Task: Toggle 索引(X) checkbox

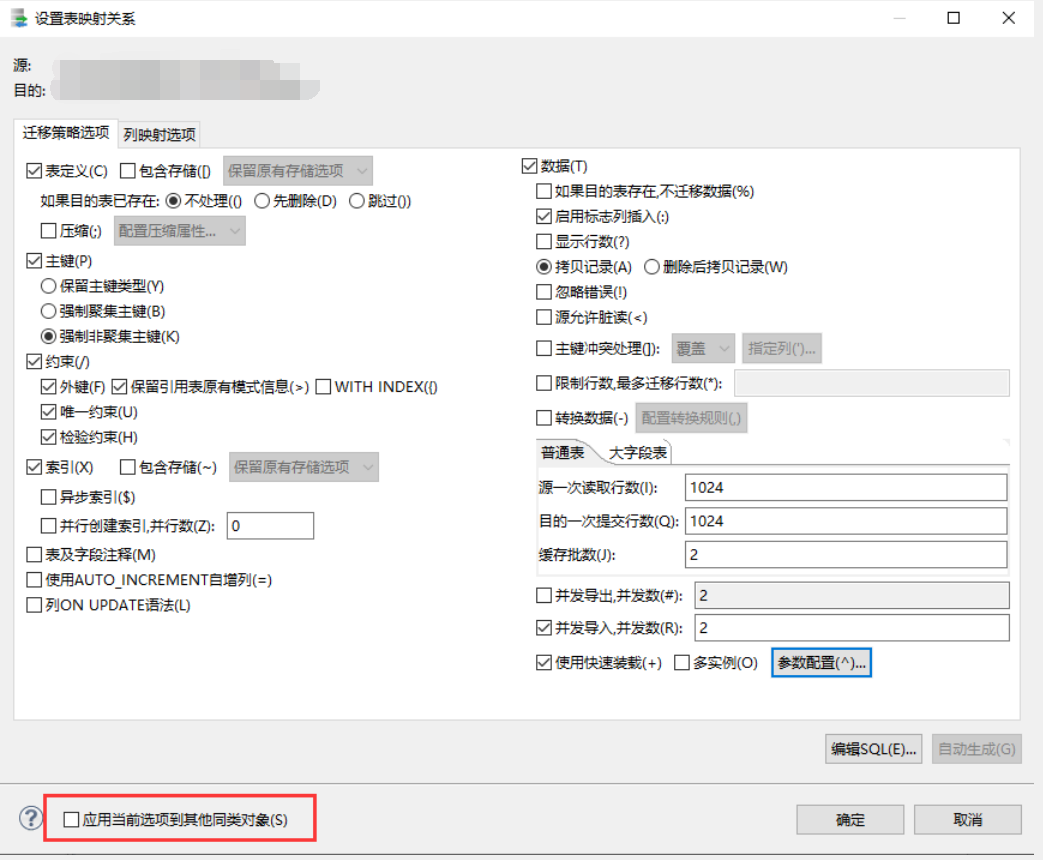Action: tap(34, 467)
